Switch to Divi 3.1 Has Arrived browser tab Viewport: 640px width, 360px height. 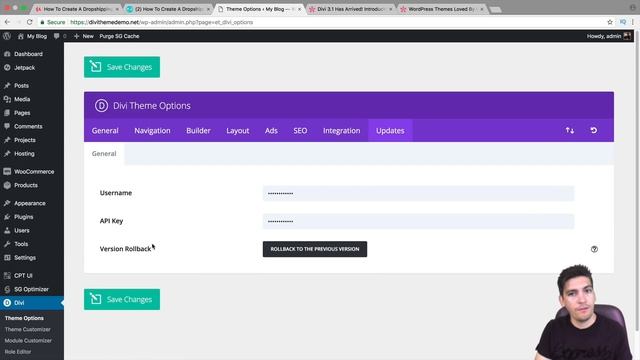click(x=350, y=9)
